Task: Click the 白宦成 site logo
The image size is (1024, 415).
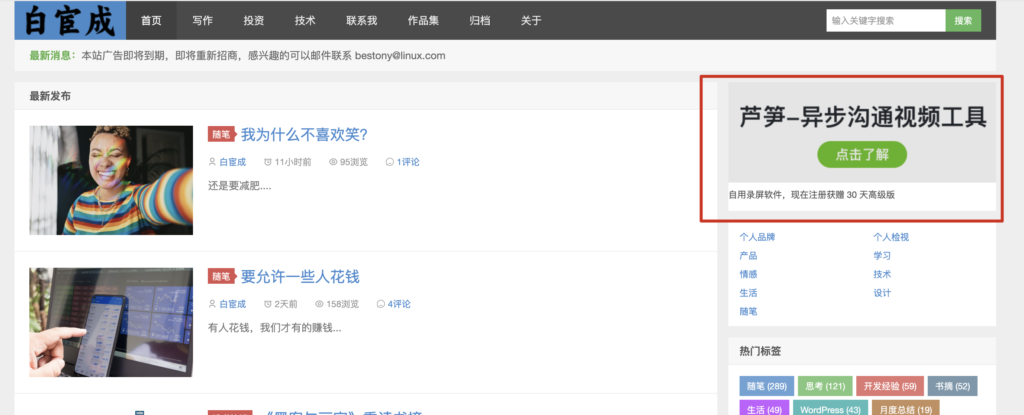Action: point(71,20)
